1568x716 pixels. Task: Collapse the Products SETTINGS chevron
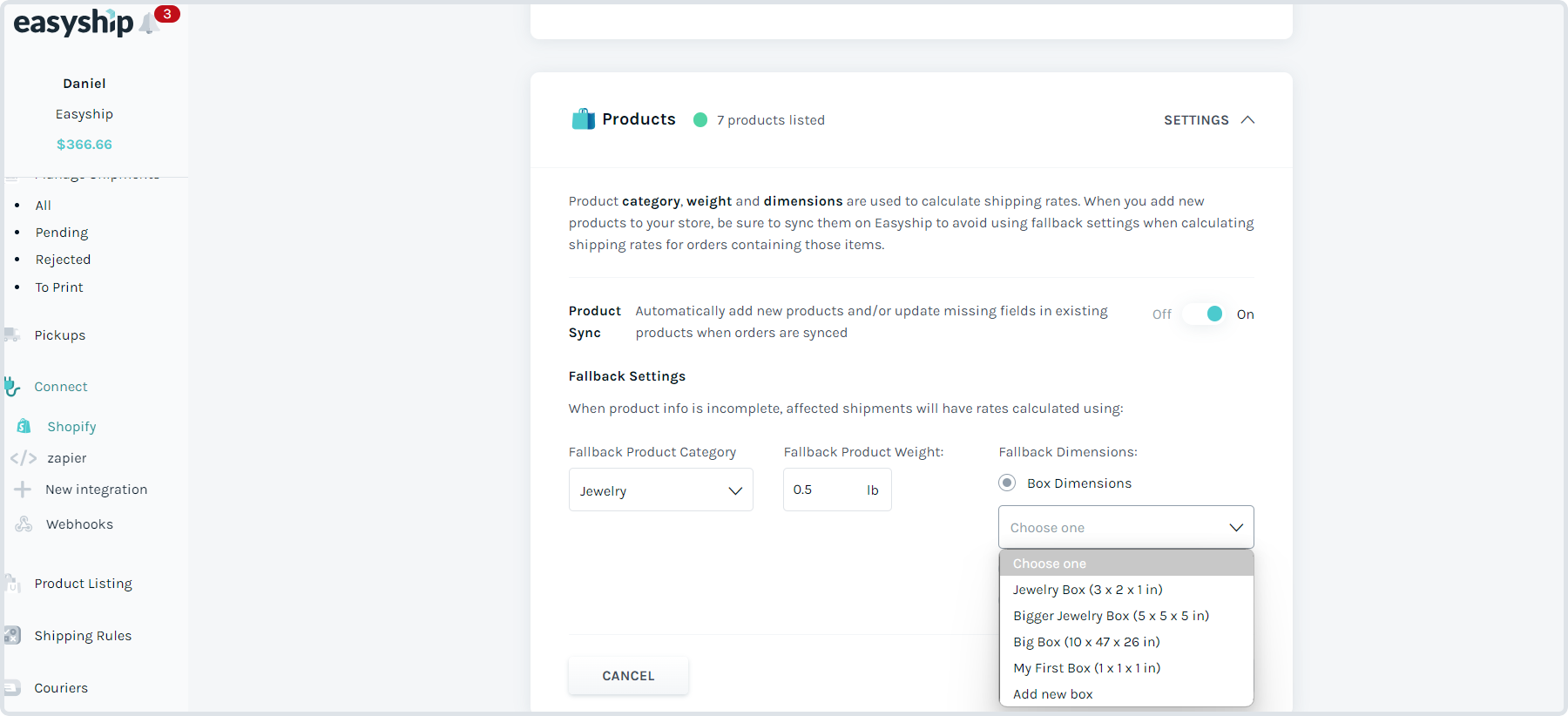[1247, 120]
